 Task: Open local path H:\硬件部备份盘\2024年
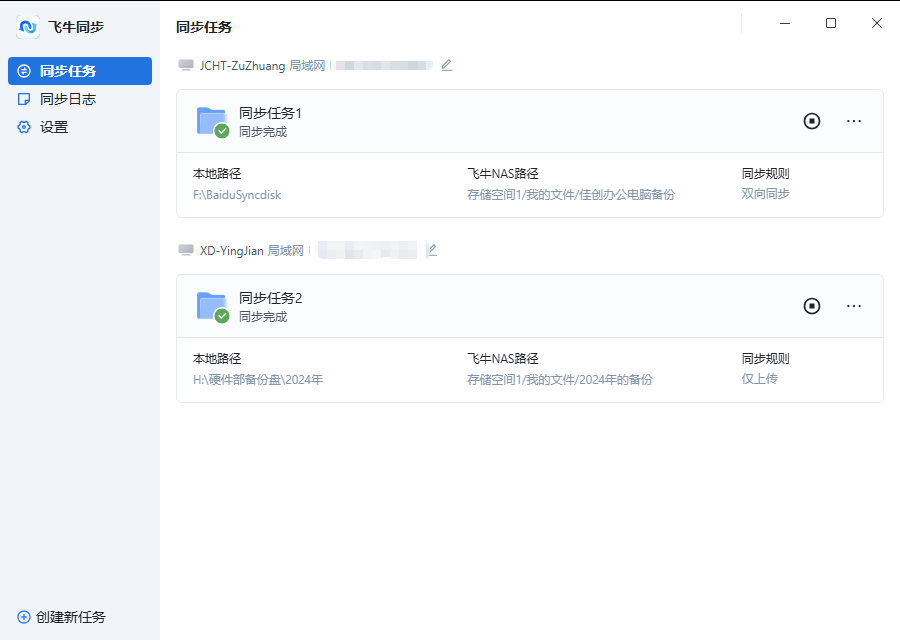[258, 380]
